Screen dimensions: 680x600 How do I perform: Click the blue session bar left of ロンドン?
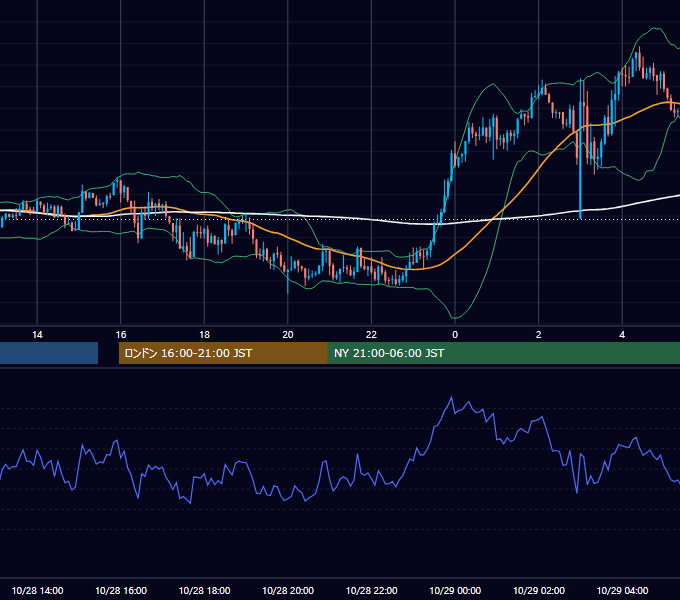point(49,353)
